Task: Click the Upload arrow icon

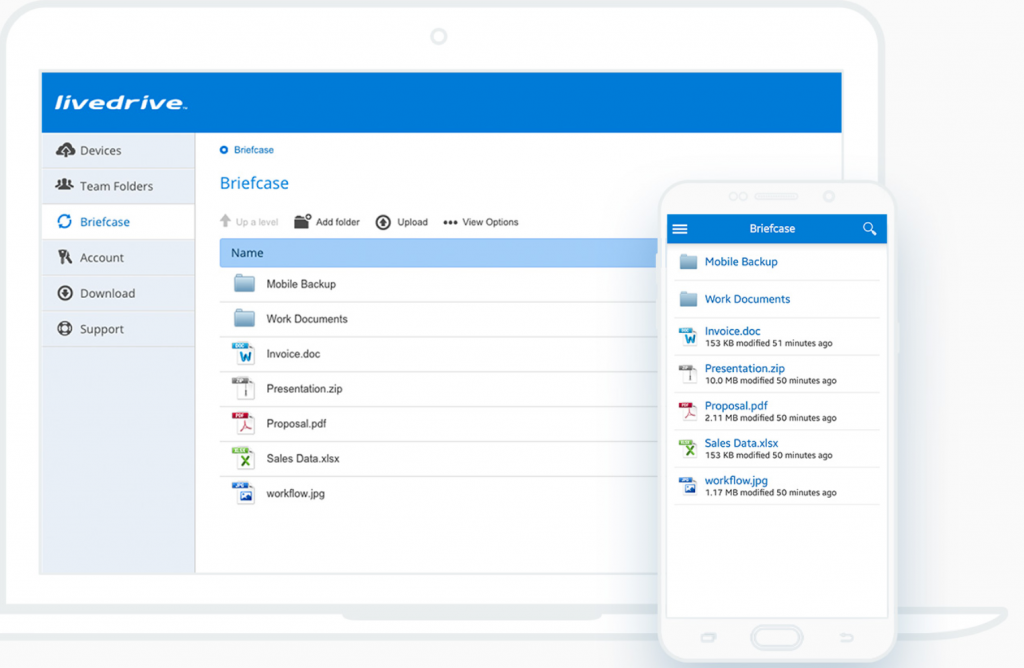Action: [383, 223]
